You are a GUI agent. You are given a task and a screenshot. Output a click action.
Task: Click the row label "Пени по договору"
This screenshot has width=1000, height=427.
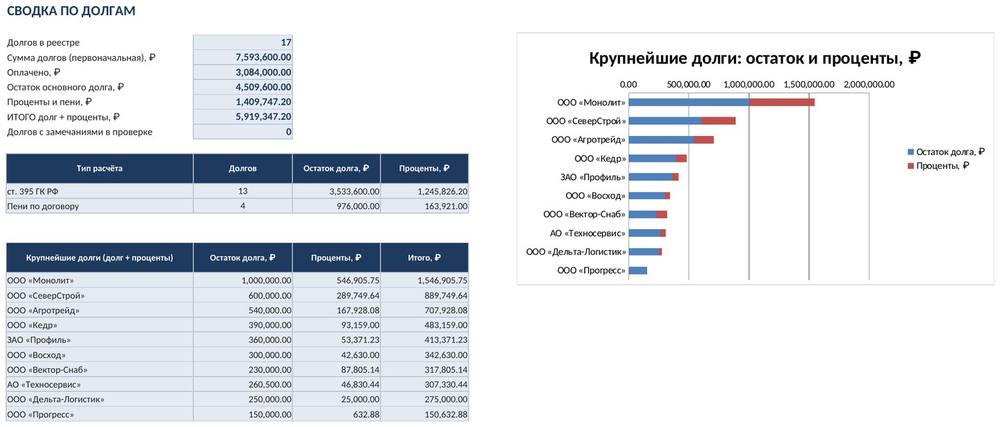pos(99,206)
